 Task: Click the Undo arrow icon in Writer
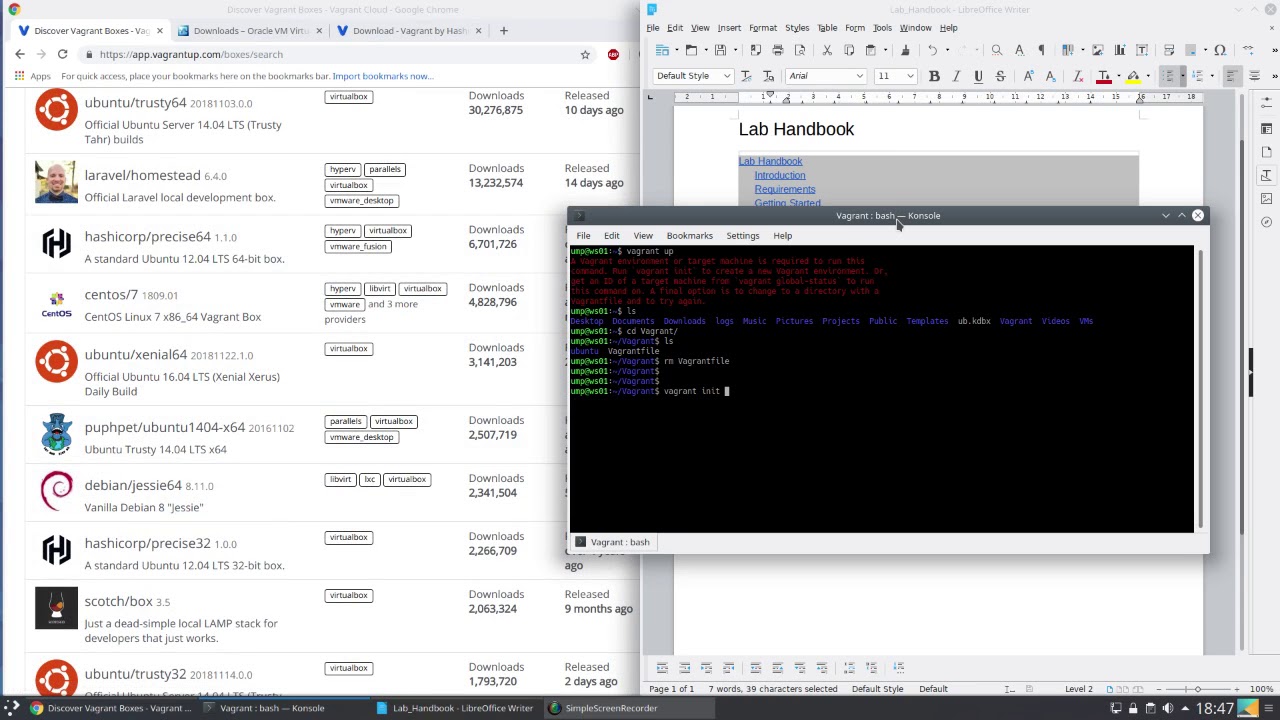click(933, 50)
